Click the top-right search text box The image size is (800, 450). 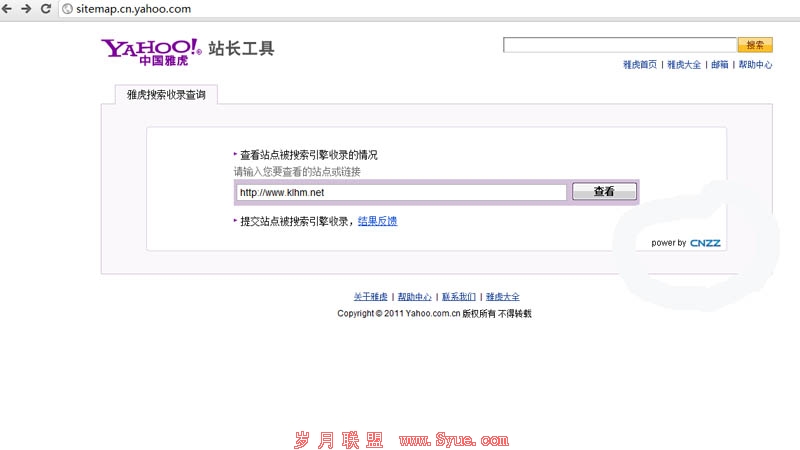click(619, 45)
